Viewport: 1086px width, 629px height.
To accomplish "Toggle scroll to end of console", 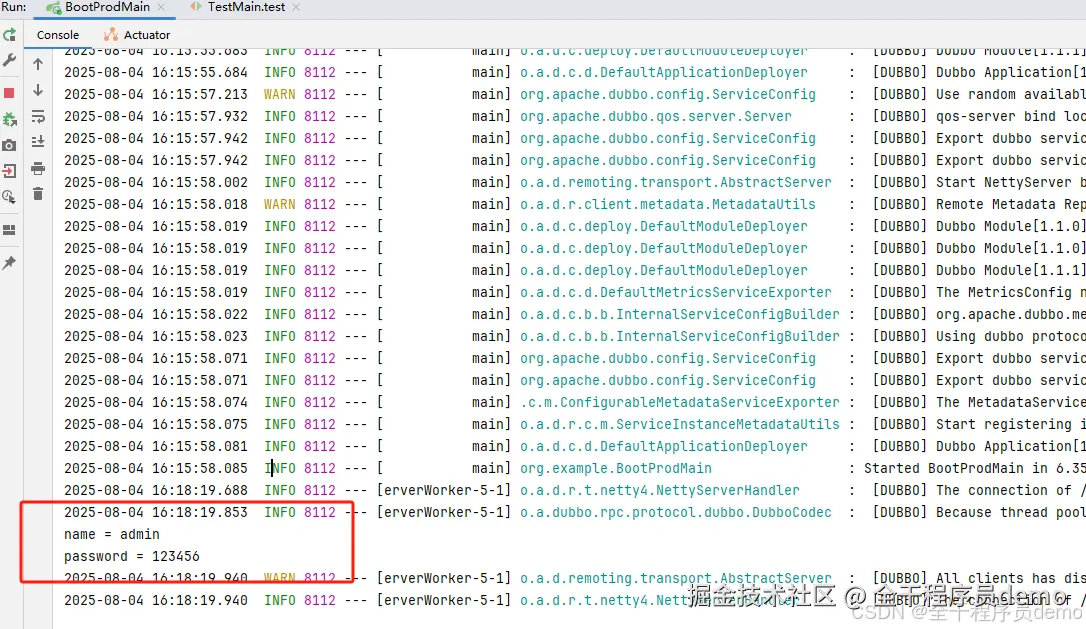I will pyautogui.click(x=38, y=142).
